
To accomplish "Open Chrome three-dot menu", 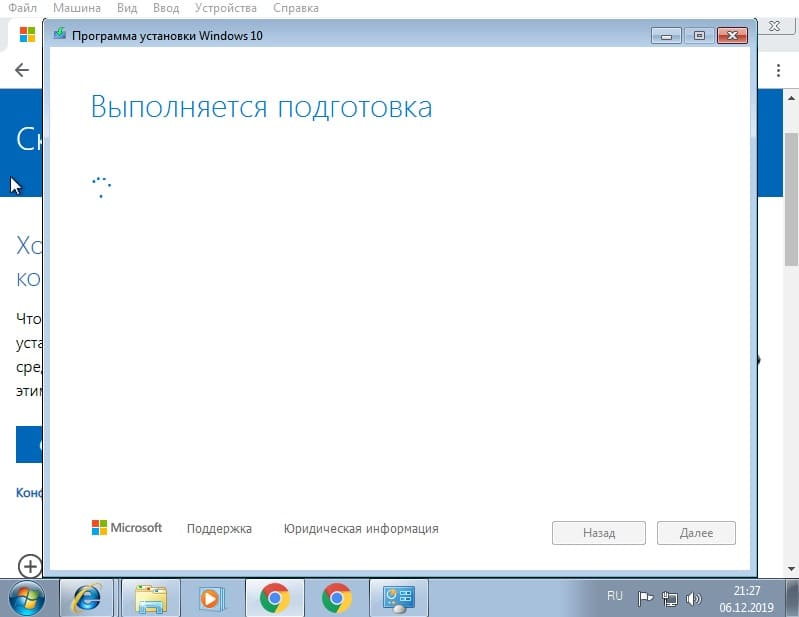I will coord(779,71).
